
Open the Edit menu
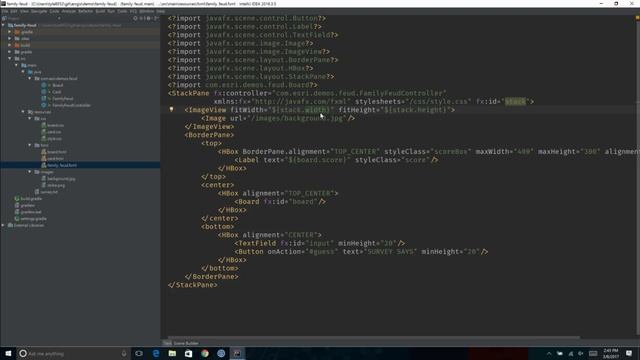coord(14,11)
